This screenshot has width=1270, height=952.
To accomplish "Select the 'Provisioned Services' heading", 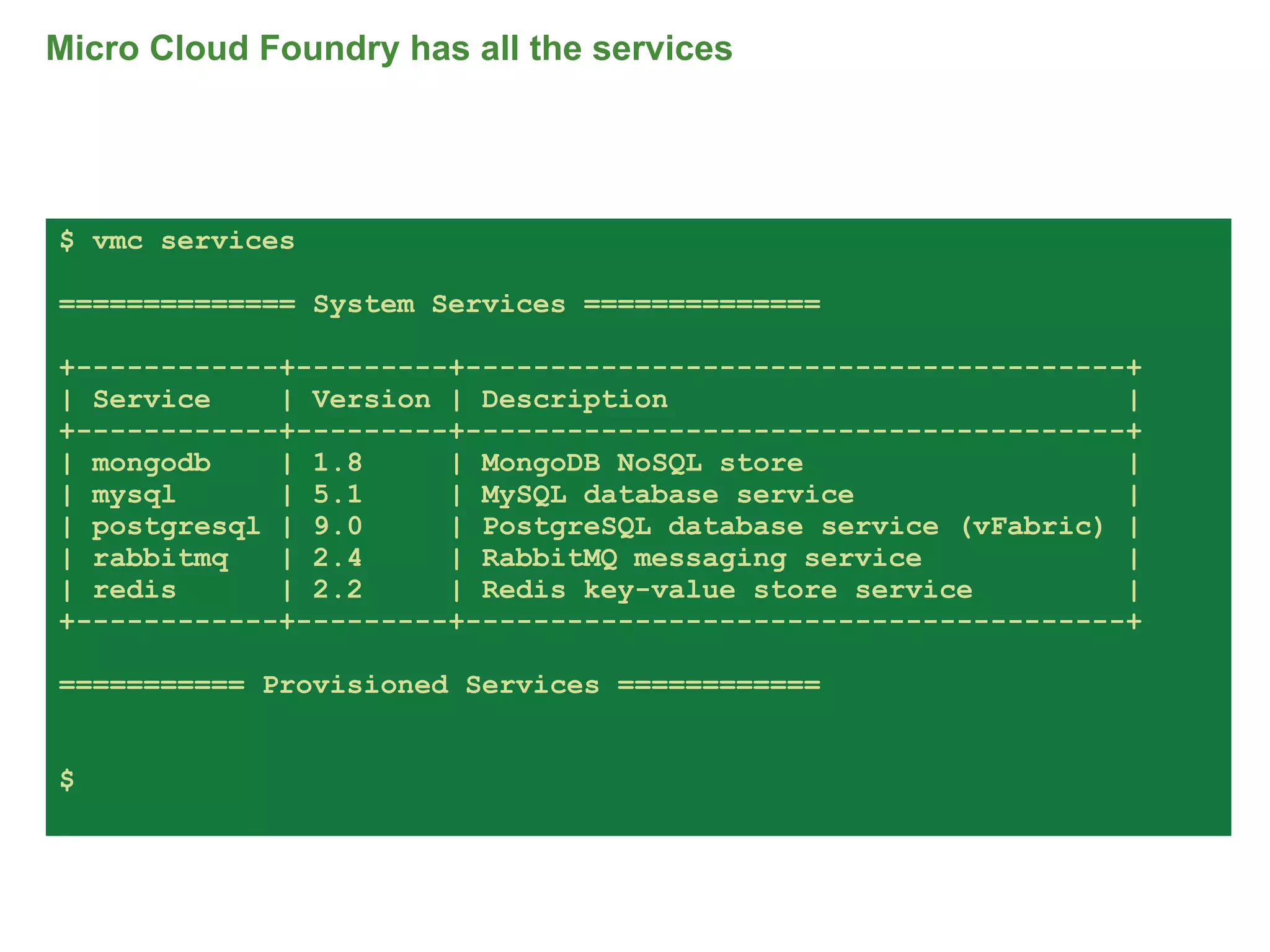I will (430, 685).
